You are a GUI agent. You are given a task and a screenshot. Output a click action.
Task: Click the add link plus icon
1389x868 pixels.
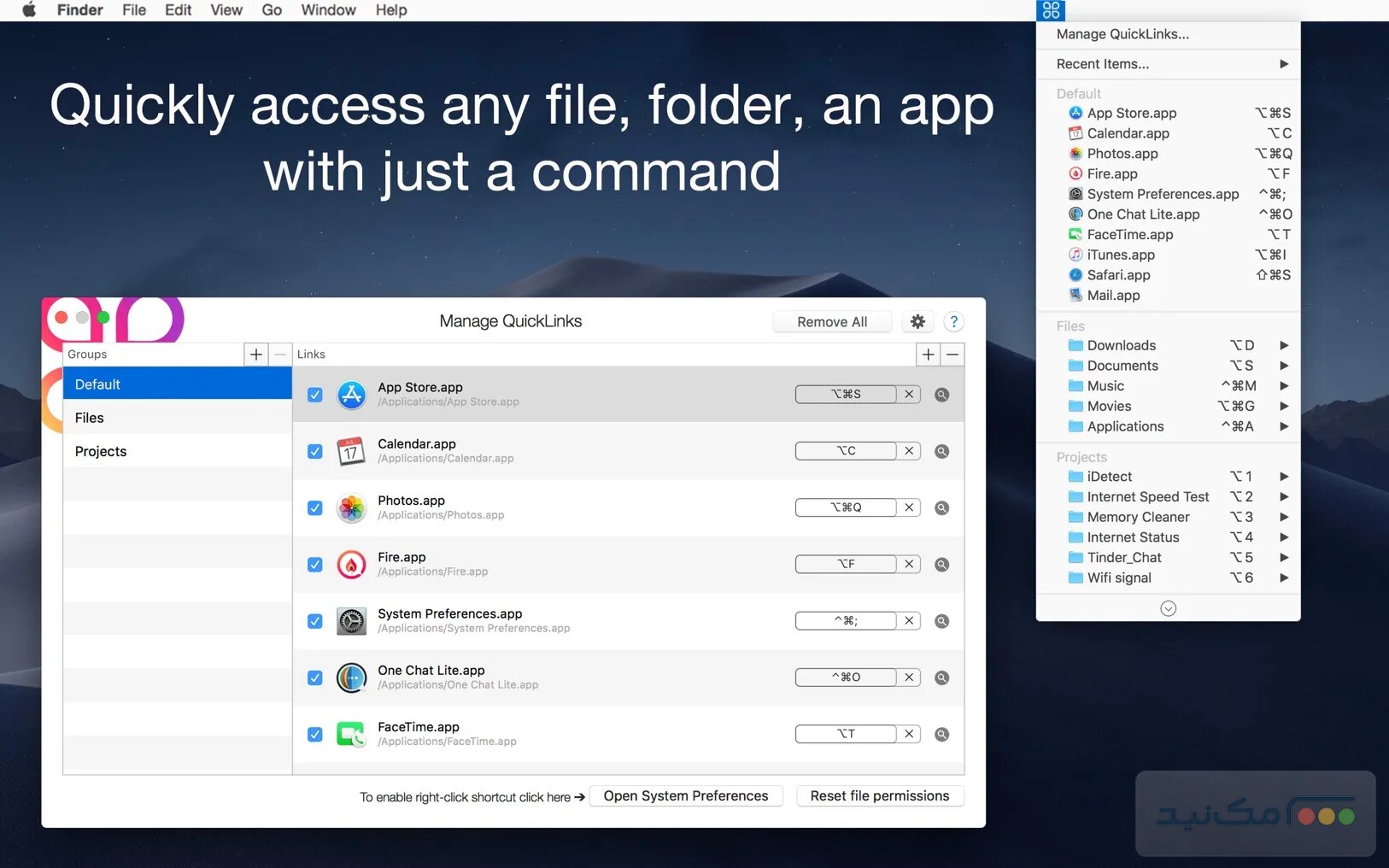coord(928,355)
